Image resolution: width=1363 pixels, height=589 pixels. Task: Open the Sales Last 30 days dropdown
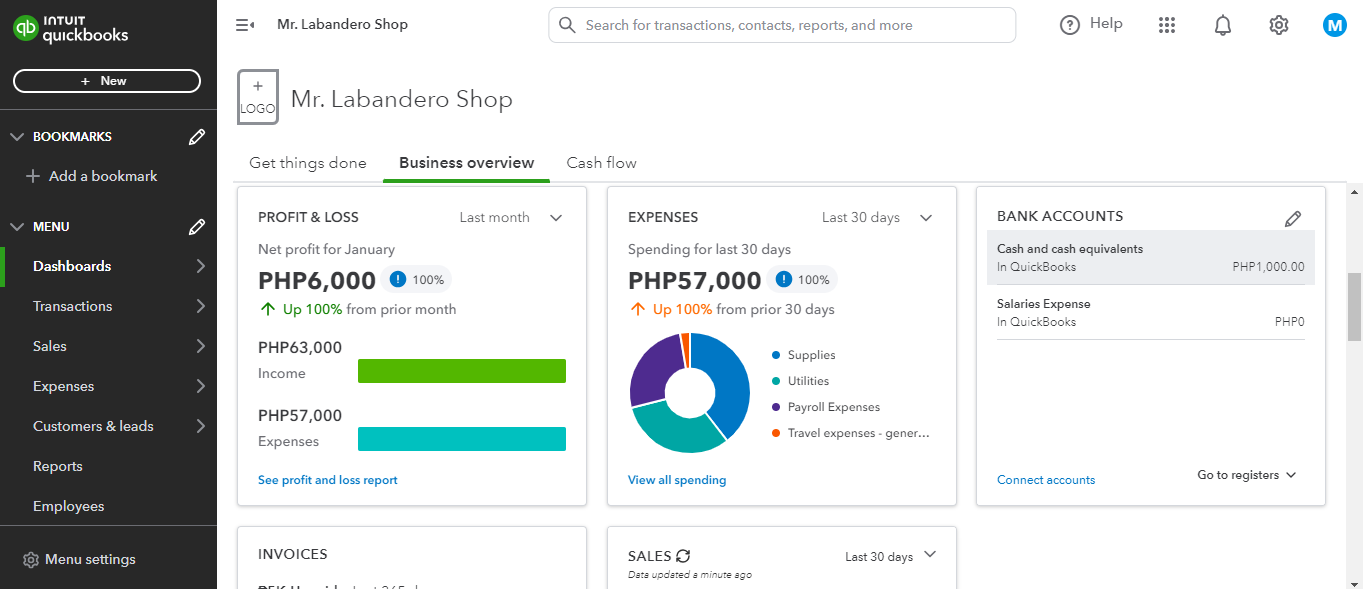[890, 556]
